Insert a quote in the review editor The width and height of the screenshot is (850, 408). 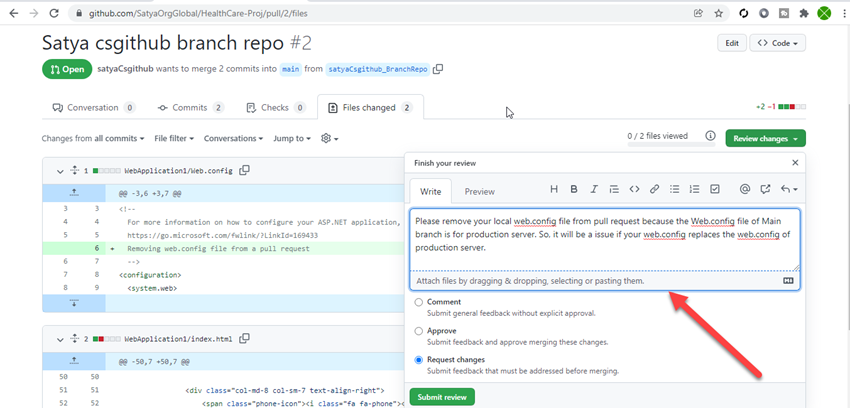614,189
